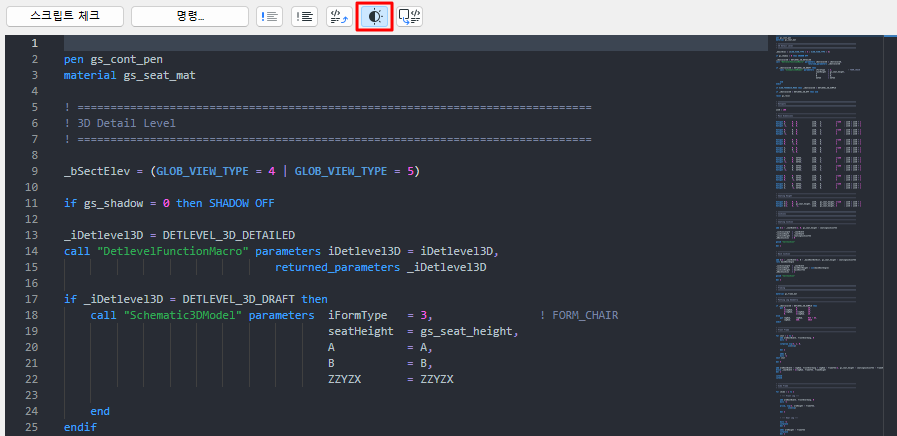
Task: Click on "gs_seat_mat" text
Action: (160, 75)
